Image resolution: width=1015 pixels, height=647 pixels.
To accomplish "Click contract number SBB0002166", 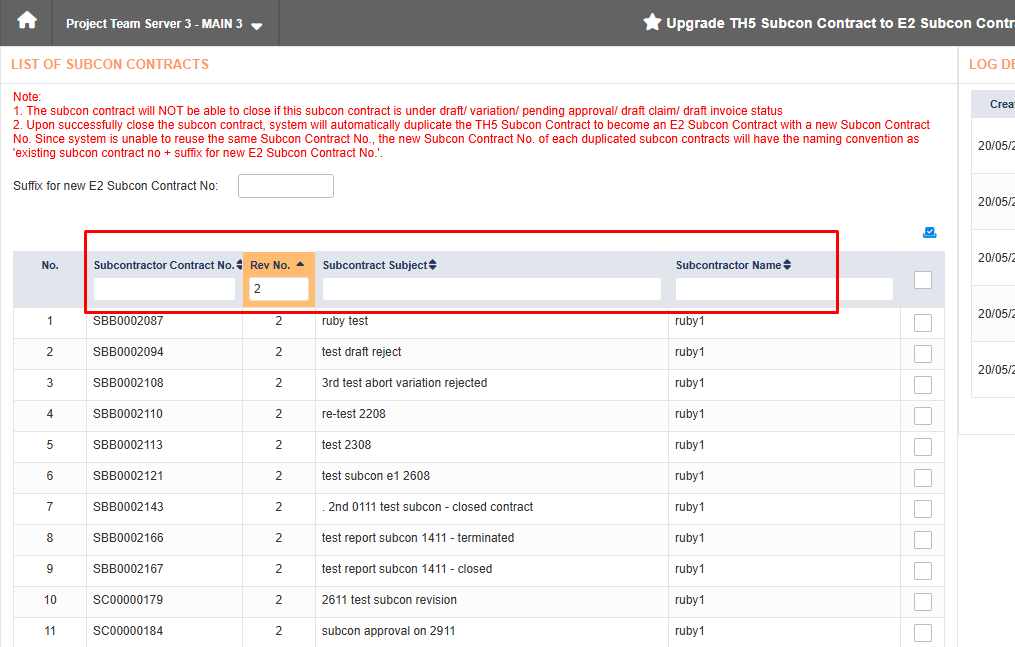I will 128,538.
